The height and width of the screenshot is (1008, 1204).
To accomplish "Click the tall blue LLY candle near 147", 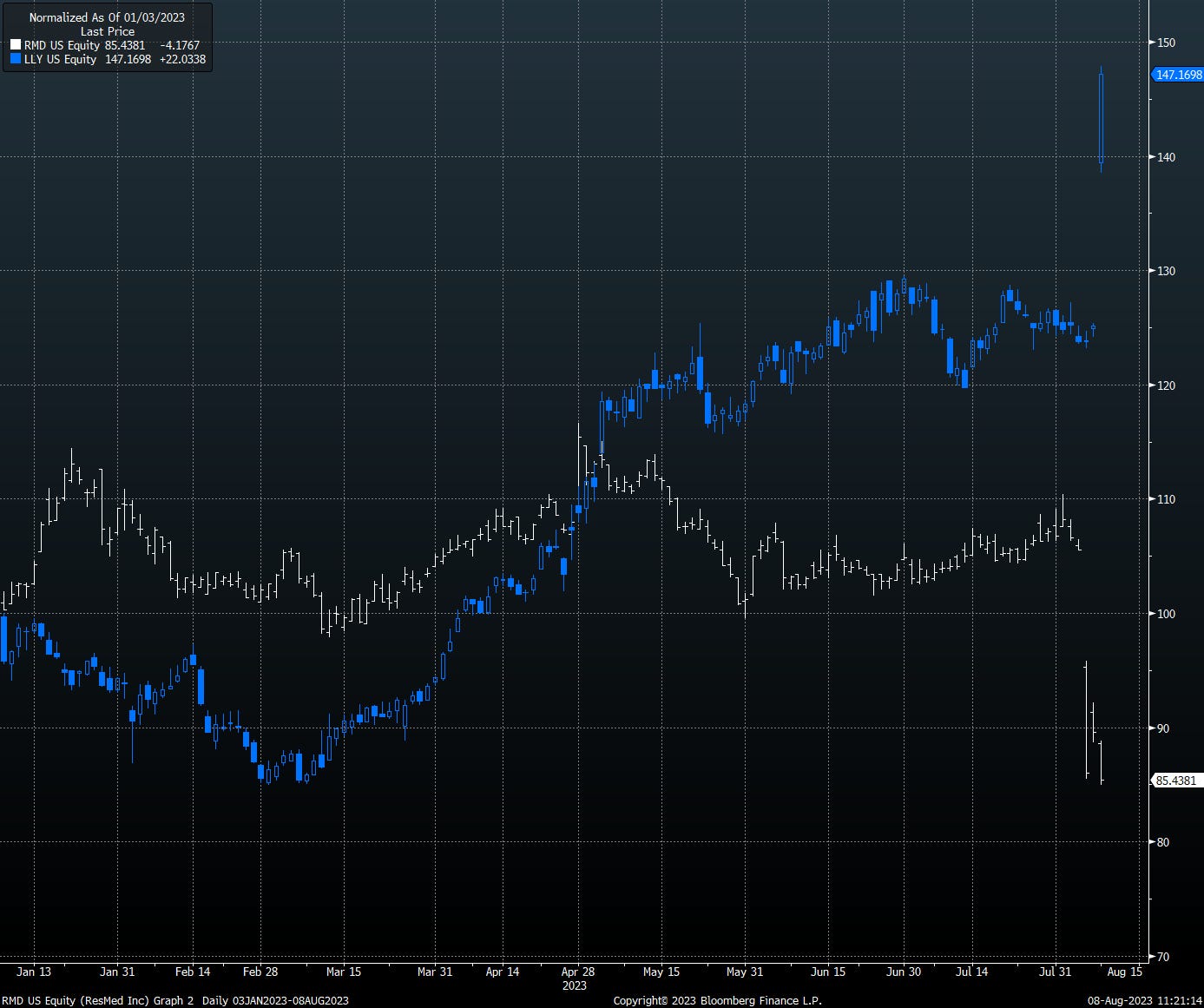I will tap(1101, 118).
